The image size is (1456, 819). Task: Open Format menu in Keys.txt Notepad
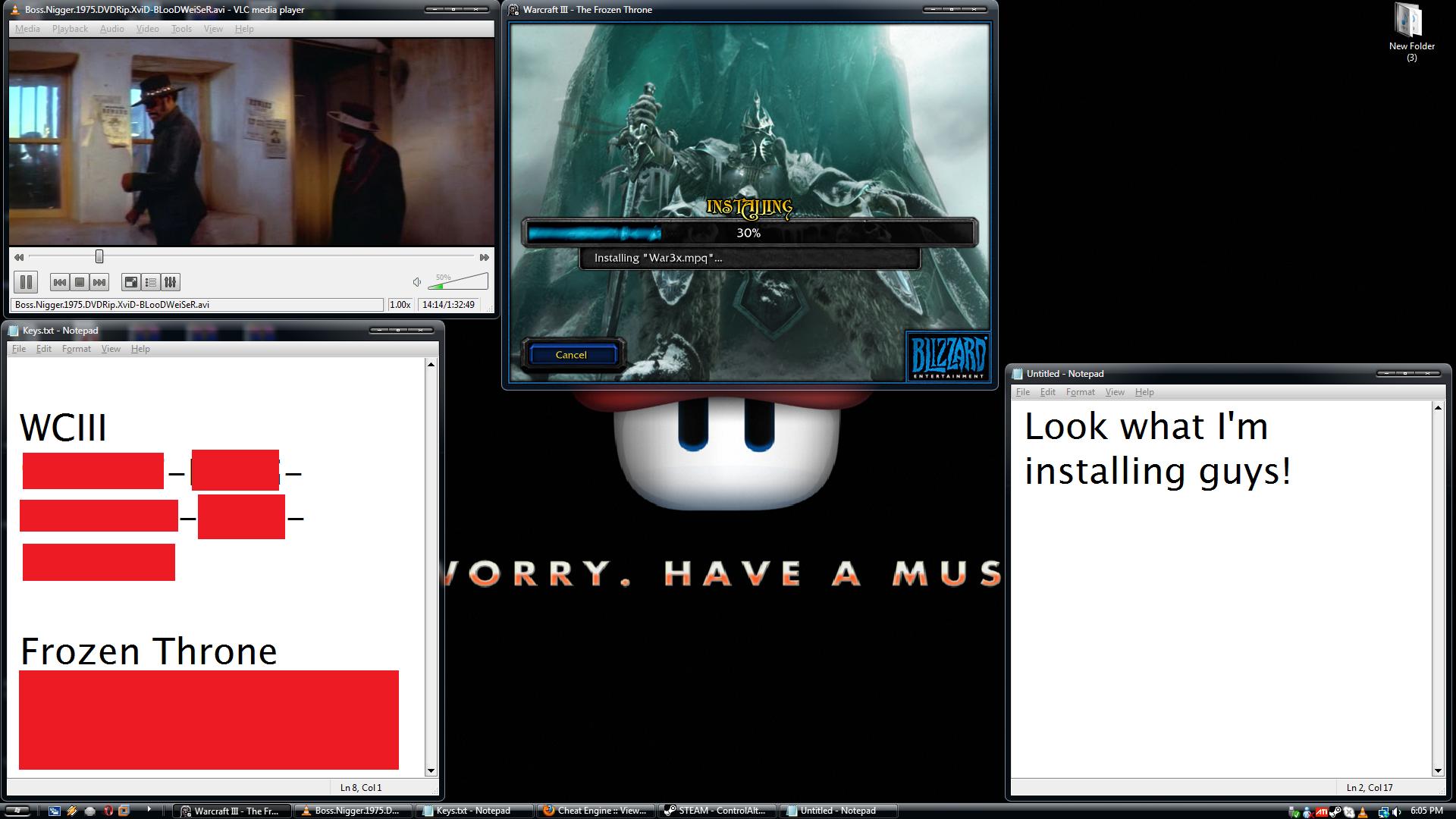click(76, 349)
